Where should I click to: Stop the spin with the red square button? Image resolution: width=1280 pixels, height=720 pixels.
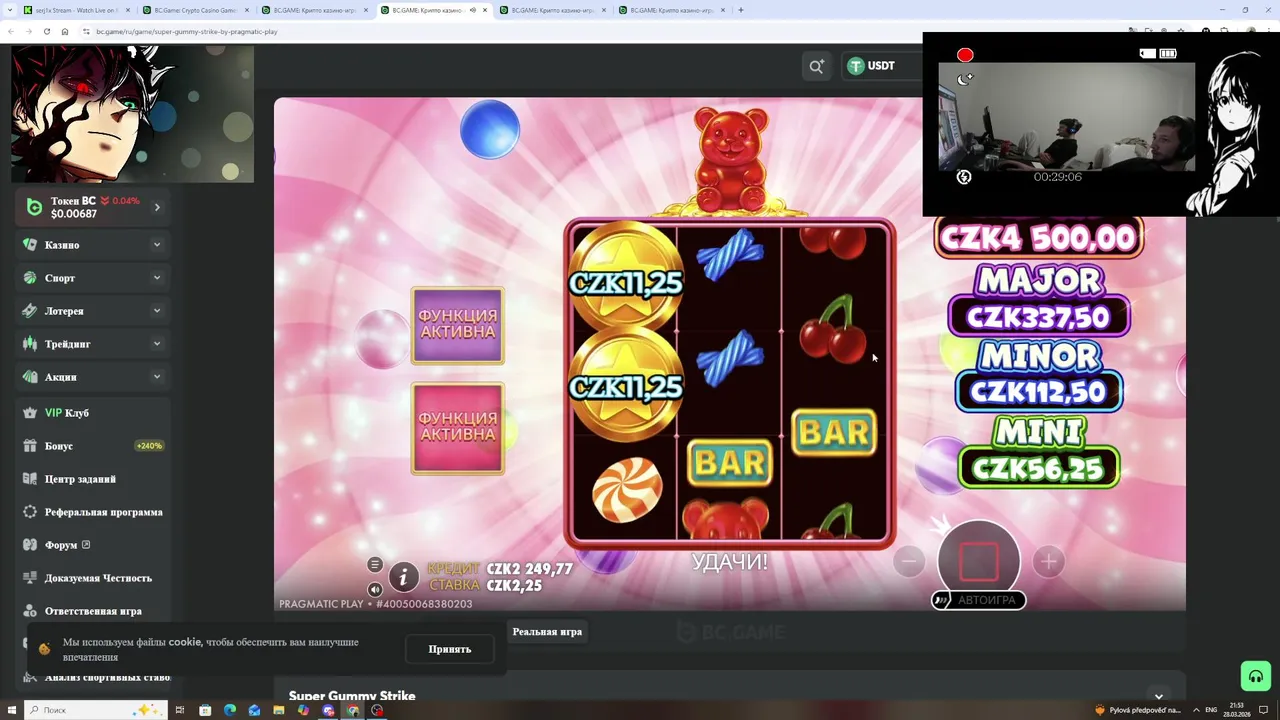pyautogui.click(x=979, y=562)
